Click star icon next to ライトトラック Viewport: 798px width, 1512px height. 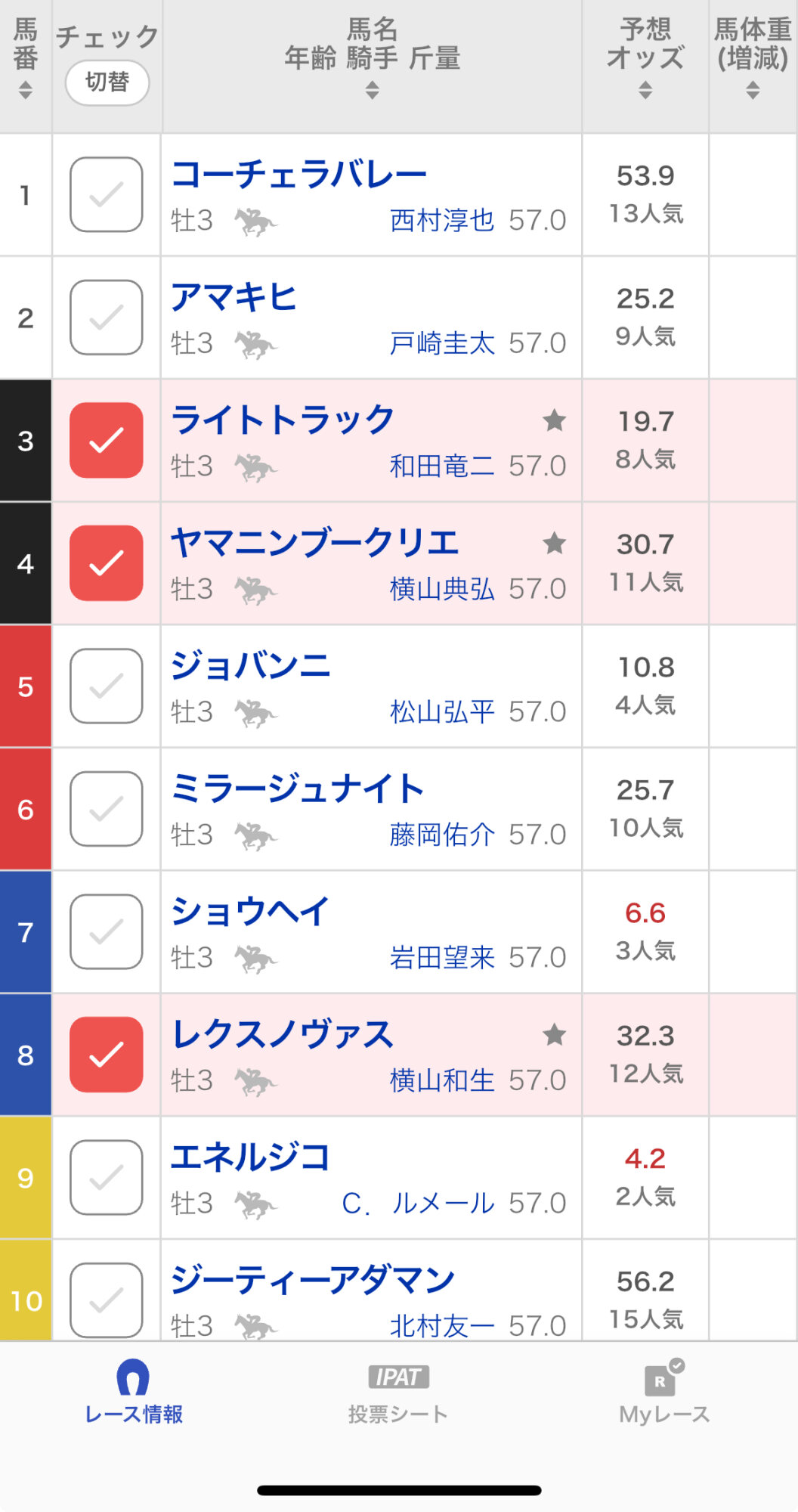(555, 420)
